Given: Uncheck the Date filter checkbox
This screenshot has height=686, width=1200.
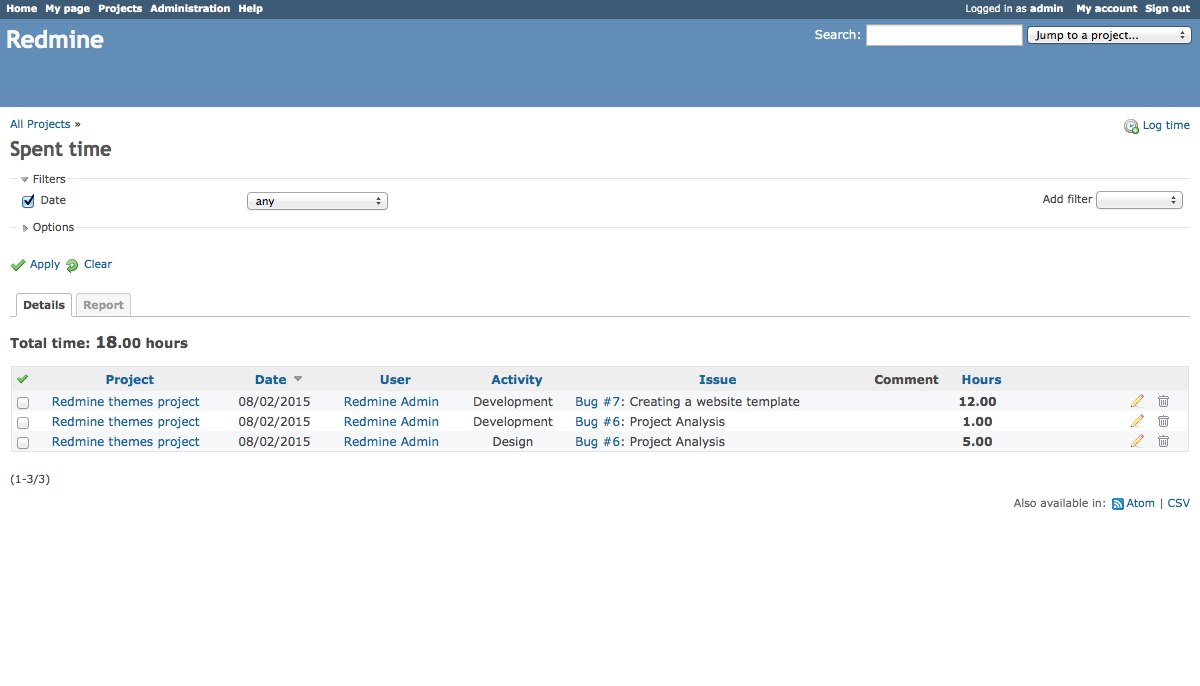Looking at the screenshot, I should tap(28, 201).
